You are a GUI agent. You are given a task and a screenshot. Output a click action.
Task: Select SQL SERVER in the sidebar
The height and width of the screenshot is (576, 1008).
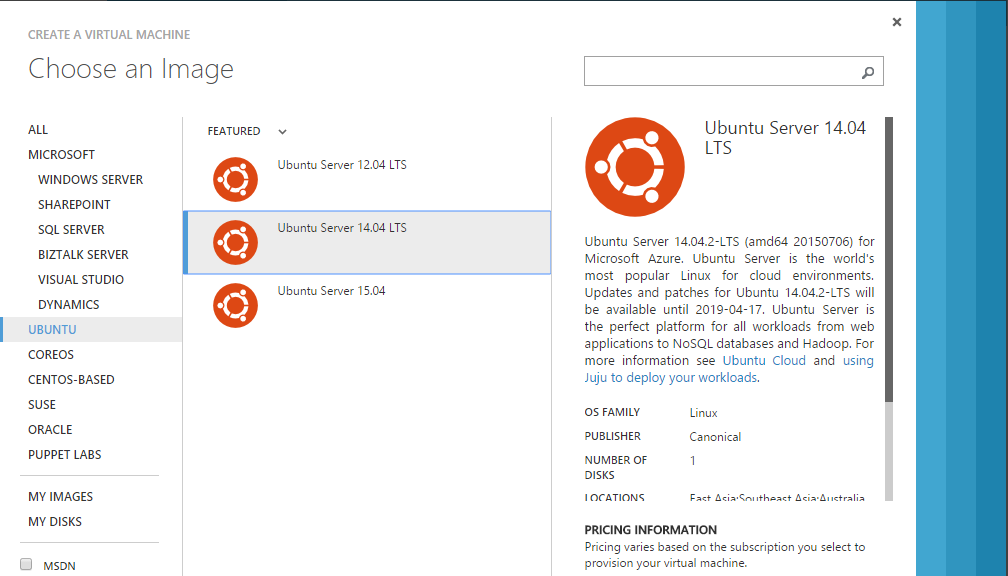tap(71, 230)
